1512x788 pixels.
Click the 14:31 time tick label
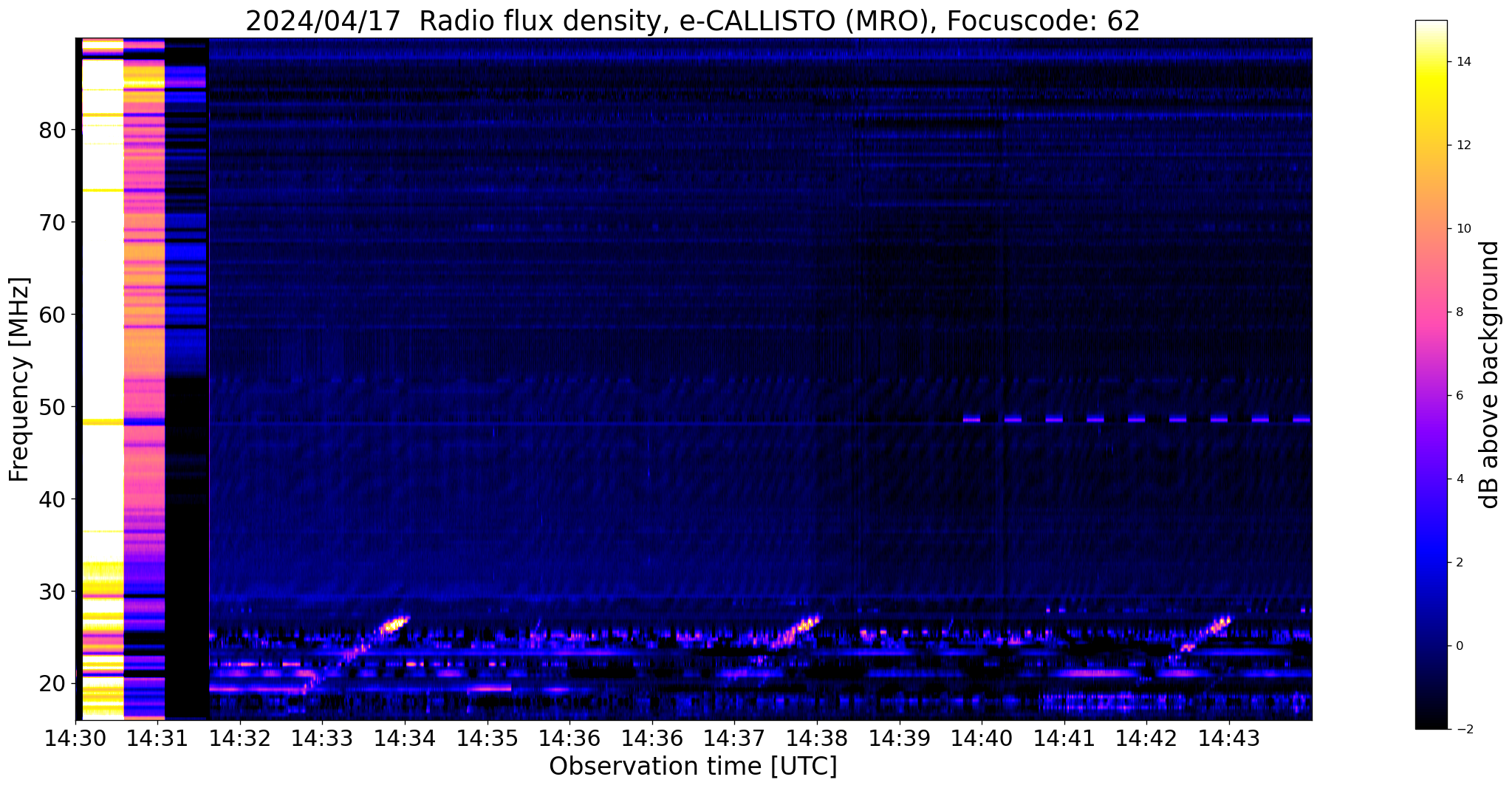[x=157, y=737]
